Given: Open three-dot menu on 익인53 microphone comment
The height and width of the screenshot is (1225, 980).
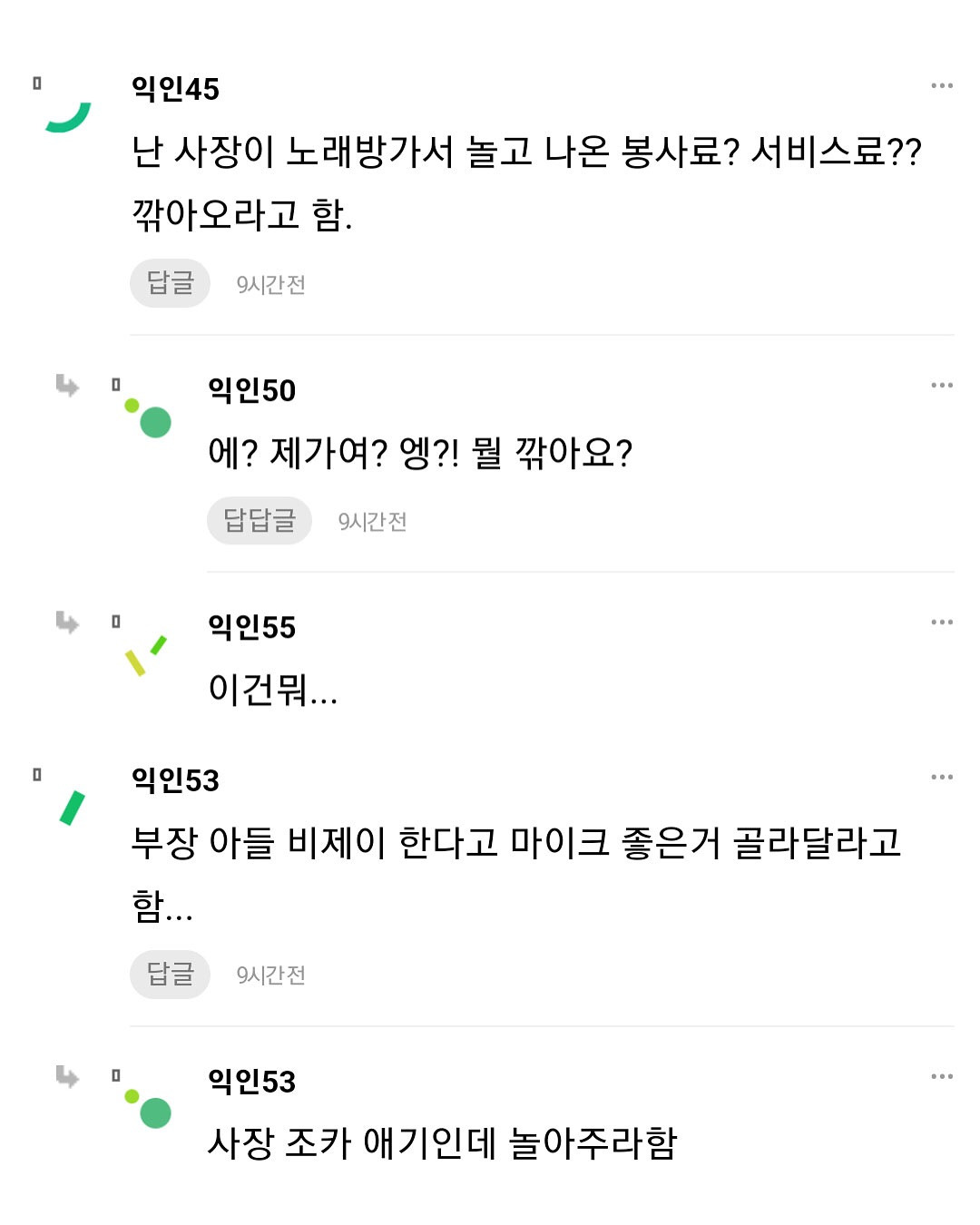Looking at the screenshot, I should click(942, 778).
